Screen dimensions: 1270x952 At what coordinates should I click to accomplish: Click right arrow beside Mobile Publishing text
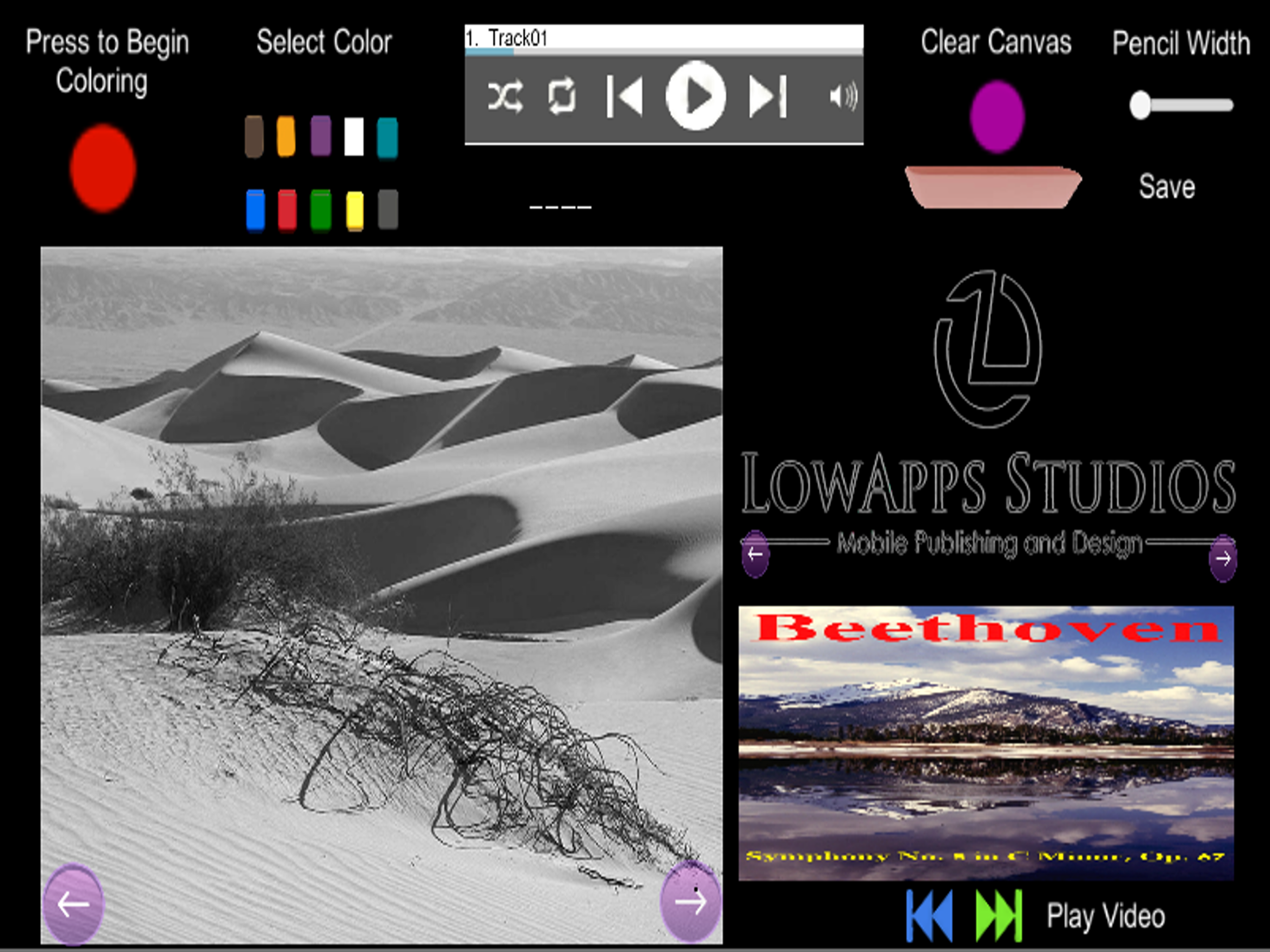click(x=1222, y=558)
